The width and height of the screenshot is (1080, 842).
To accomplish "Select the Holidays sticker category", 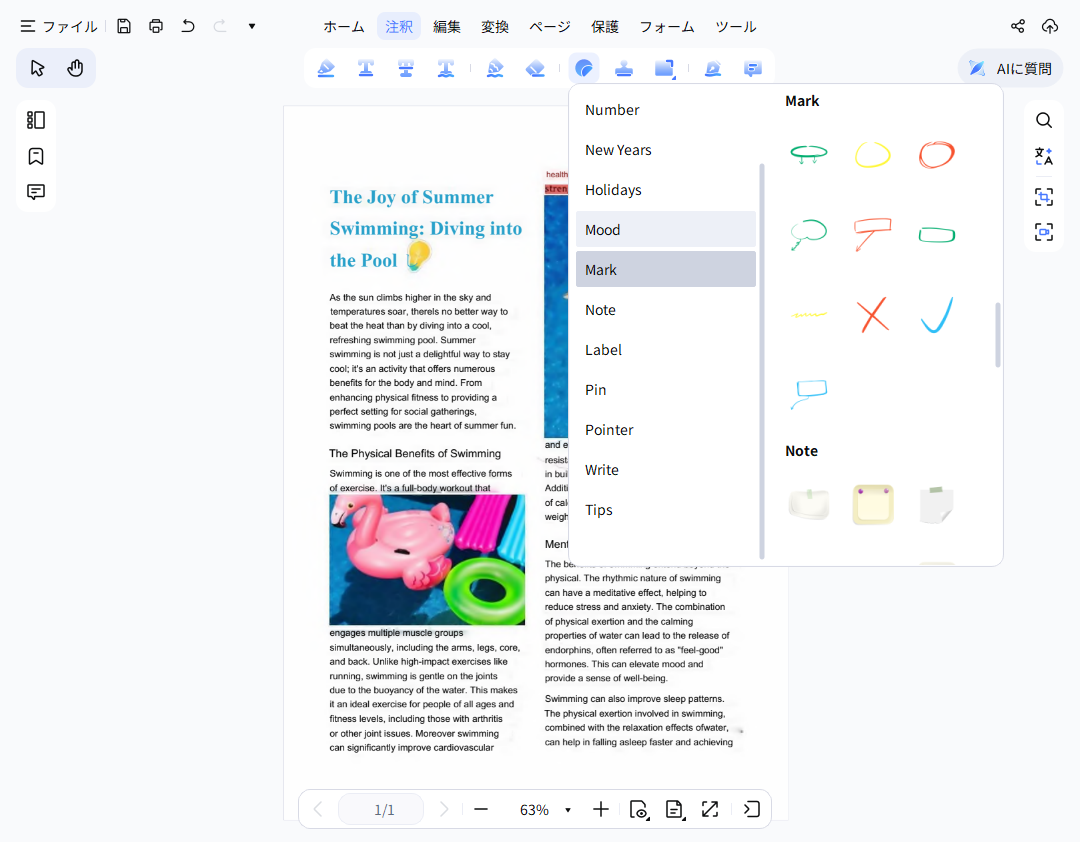I will pyautogui.click(x=613, y=190).
